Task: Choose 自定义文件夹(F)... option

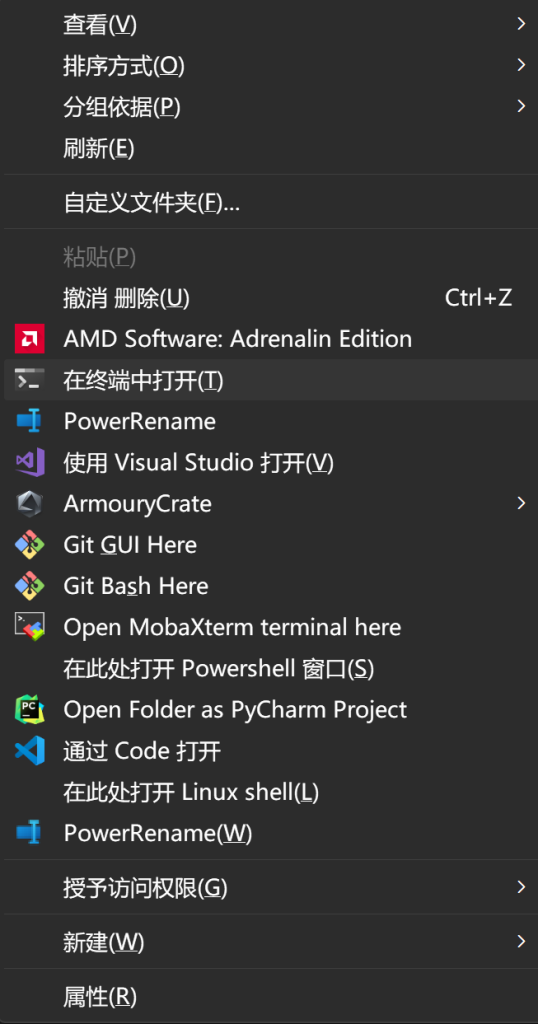Action: click(x=269, y=202)
